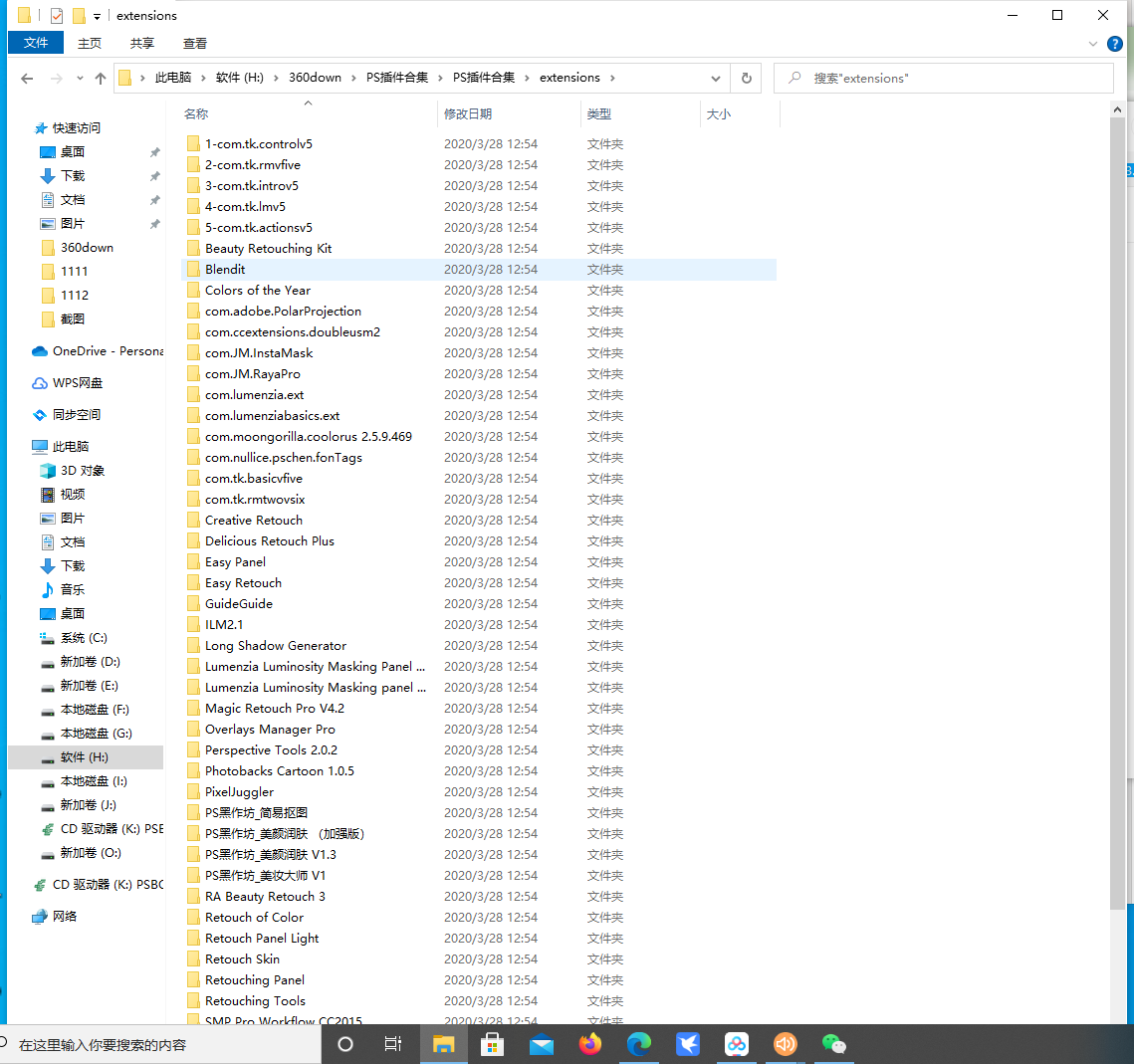Open the 文件 ribbon tab
This screenshot has height=1064, width=1134.
pos(36,43)
